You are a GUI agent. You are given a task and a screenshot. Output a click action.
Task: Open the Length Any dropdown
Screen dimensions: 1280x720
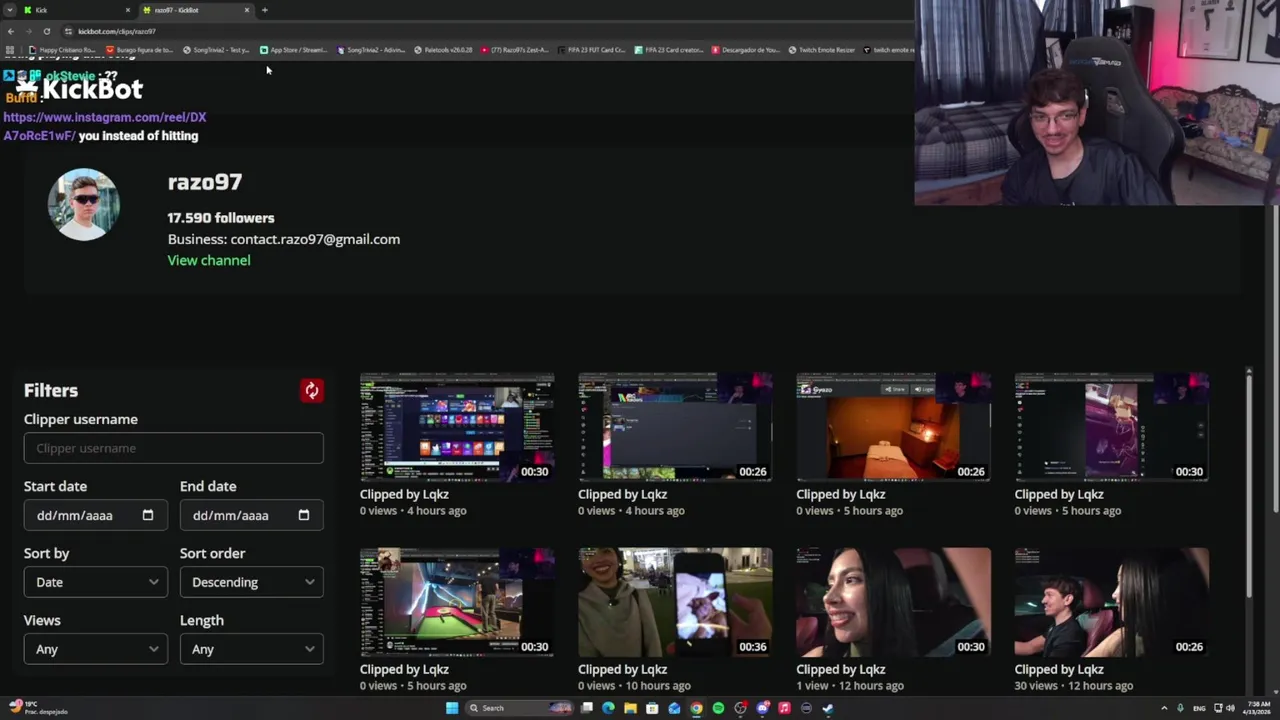[252, 649]
